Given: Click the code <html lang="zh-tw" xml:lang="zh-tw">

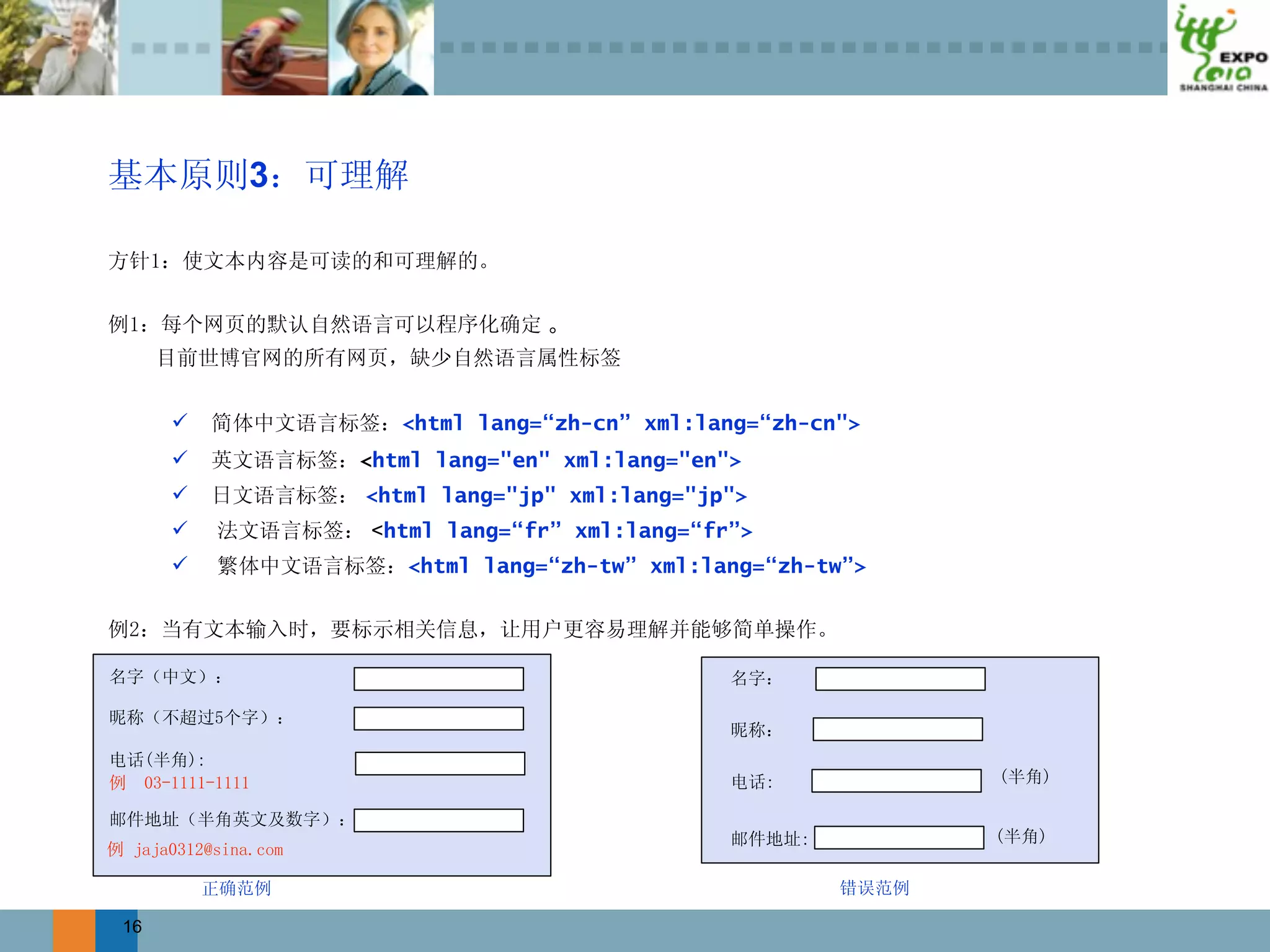Looking at the screenshot, I should [637, 566].
